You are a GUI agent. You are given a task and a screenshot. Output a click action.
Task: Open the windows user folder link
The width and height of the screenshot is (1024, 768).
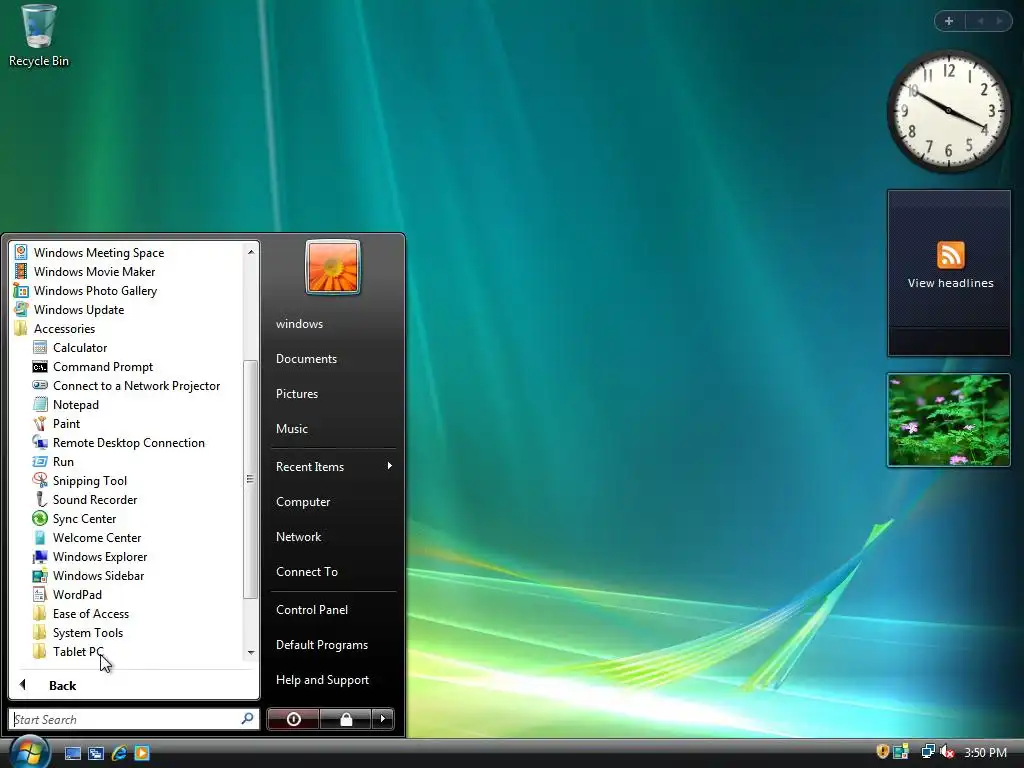299,324
